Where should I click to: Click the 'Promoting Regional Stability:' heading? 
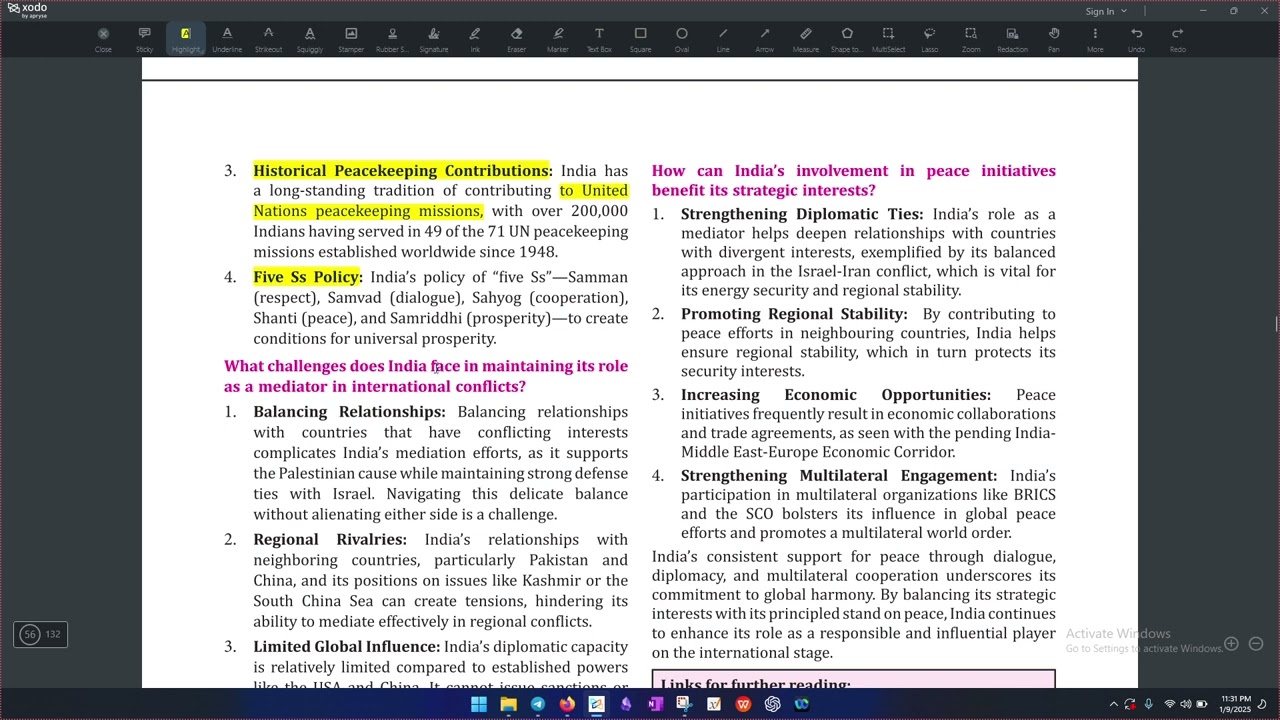click(x=794, y=314)
